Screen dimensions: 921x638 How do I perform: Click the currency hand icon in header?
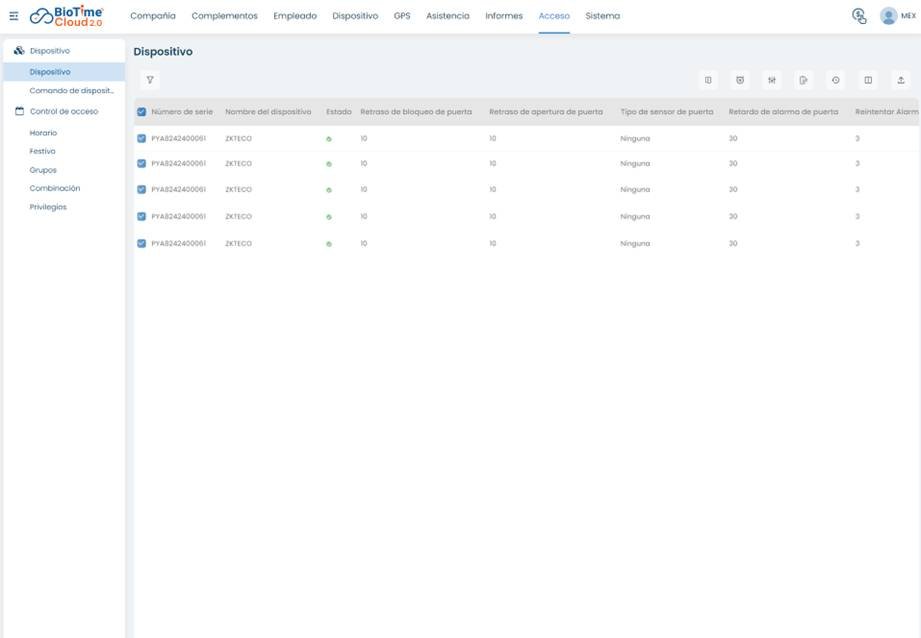click(x=859, y=16)
